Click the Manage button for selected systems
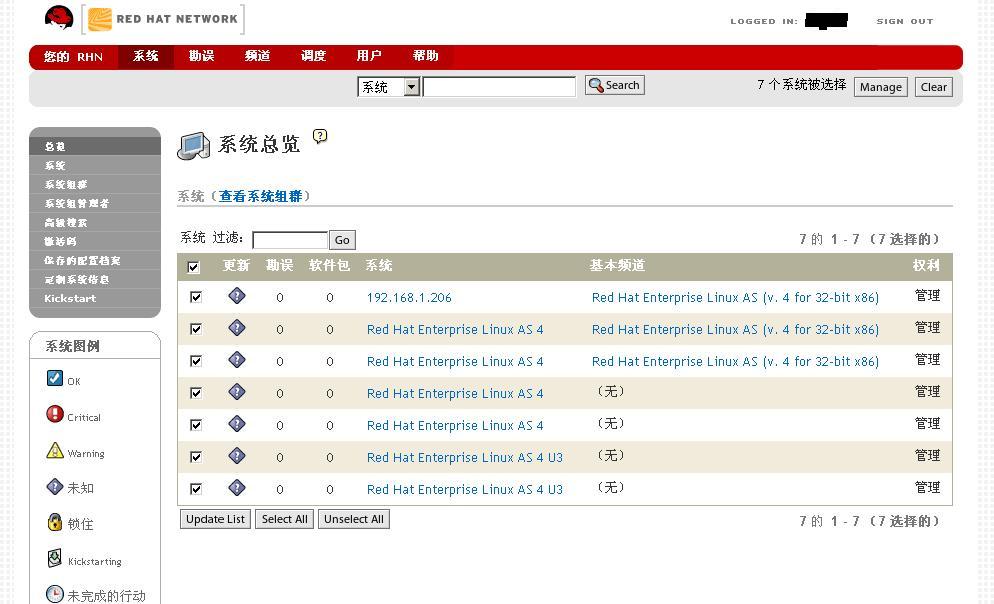994x604 pixels. coord(881,87)
